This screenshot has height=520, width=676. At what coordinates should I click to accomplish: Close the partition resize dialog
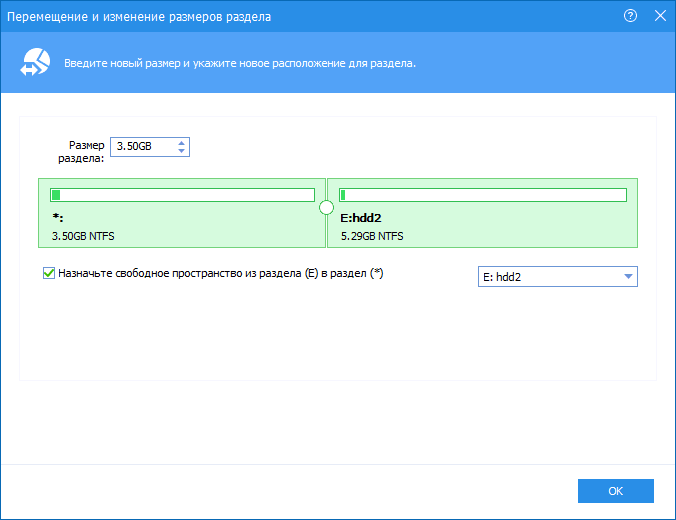pyautogui.click(x=660, y=16)
